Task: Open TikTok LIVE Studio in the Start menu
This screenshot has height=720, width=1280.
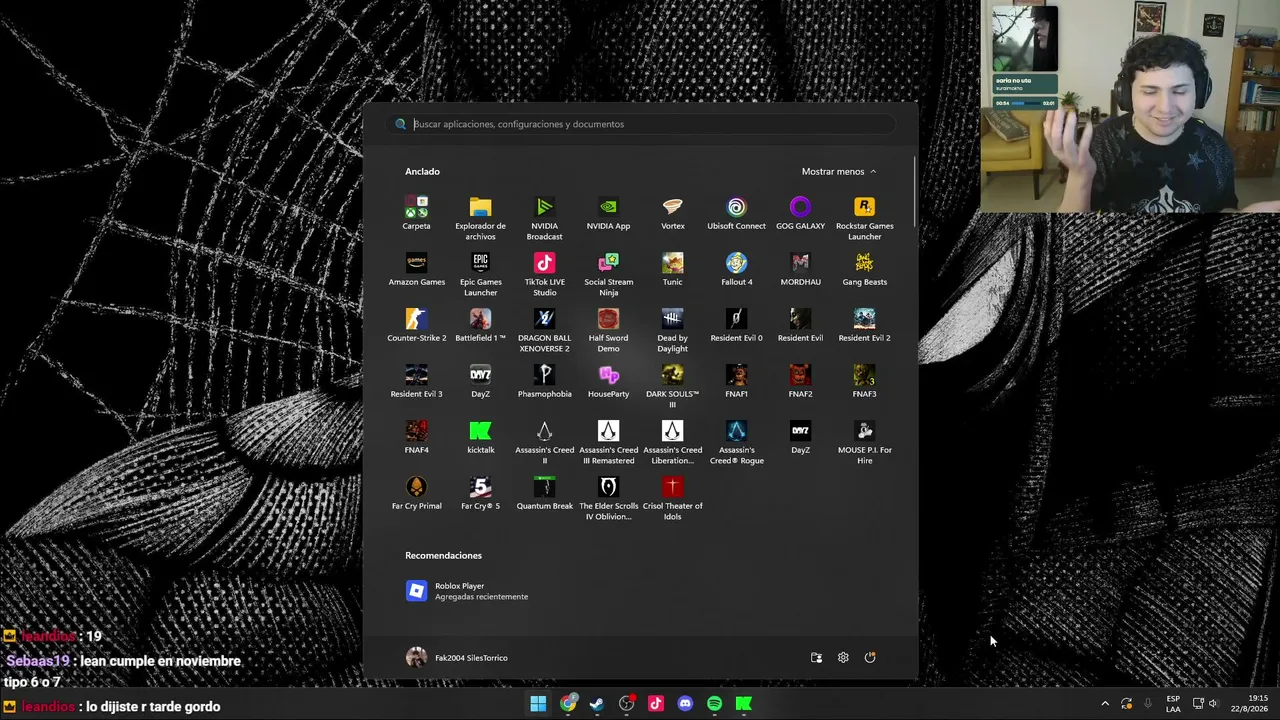Action: click(x=544, y=275)
